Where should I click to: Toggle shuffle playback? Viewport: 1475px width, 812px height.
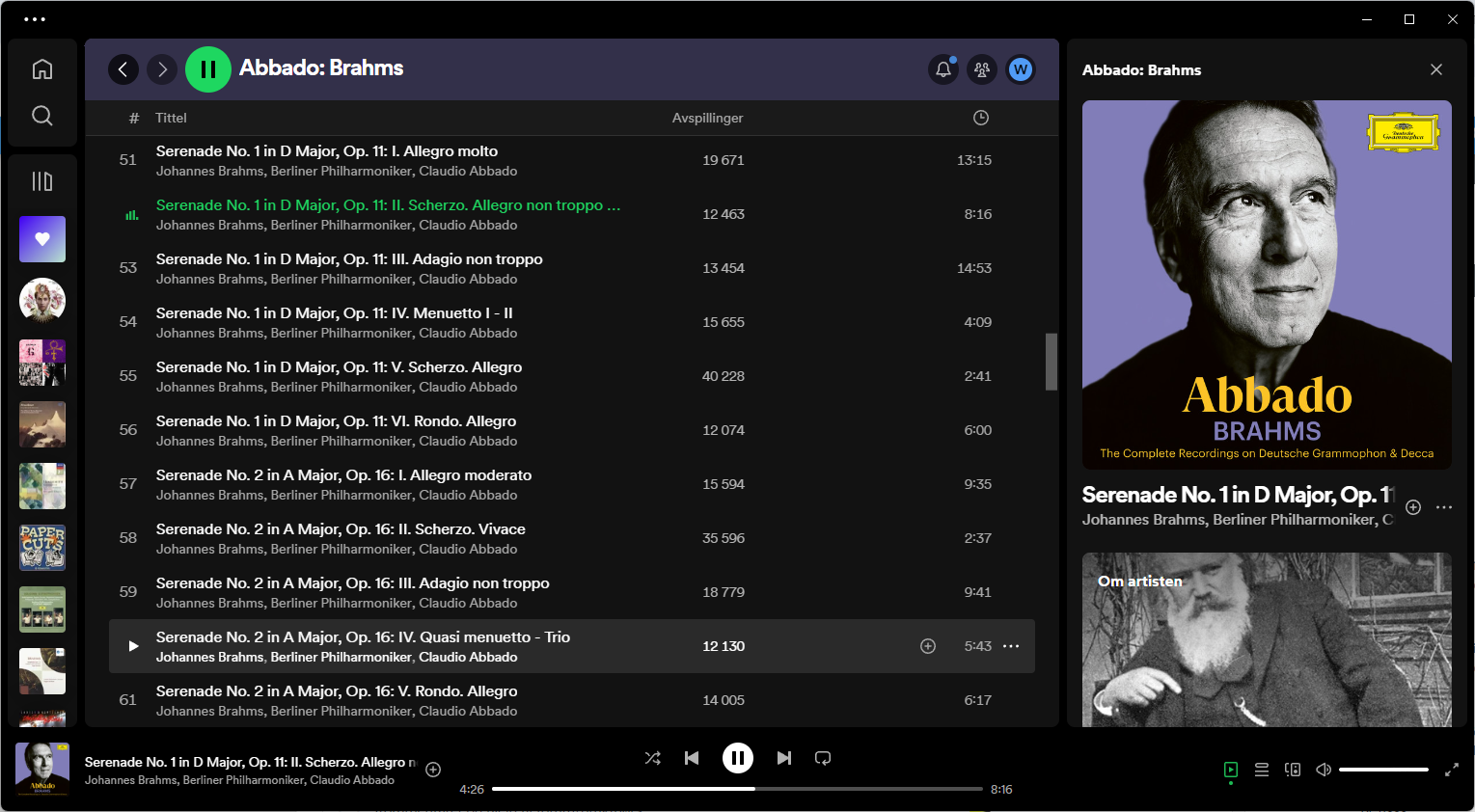point(653,758)
